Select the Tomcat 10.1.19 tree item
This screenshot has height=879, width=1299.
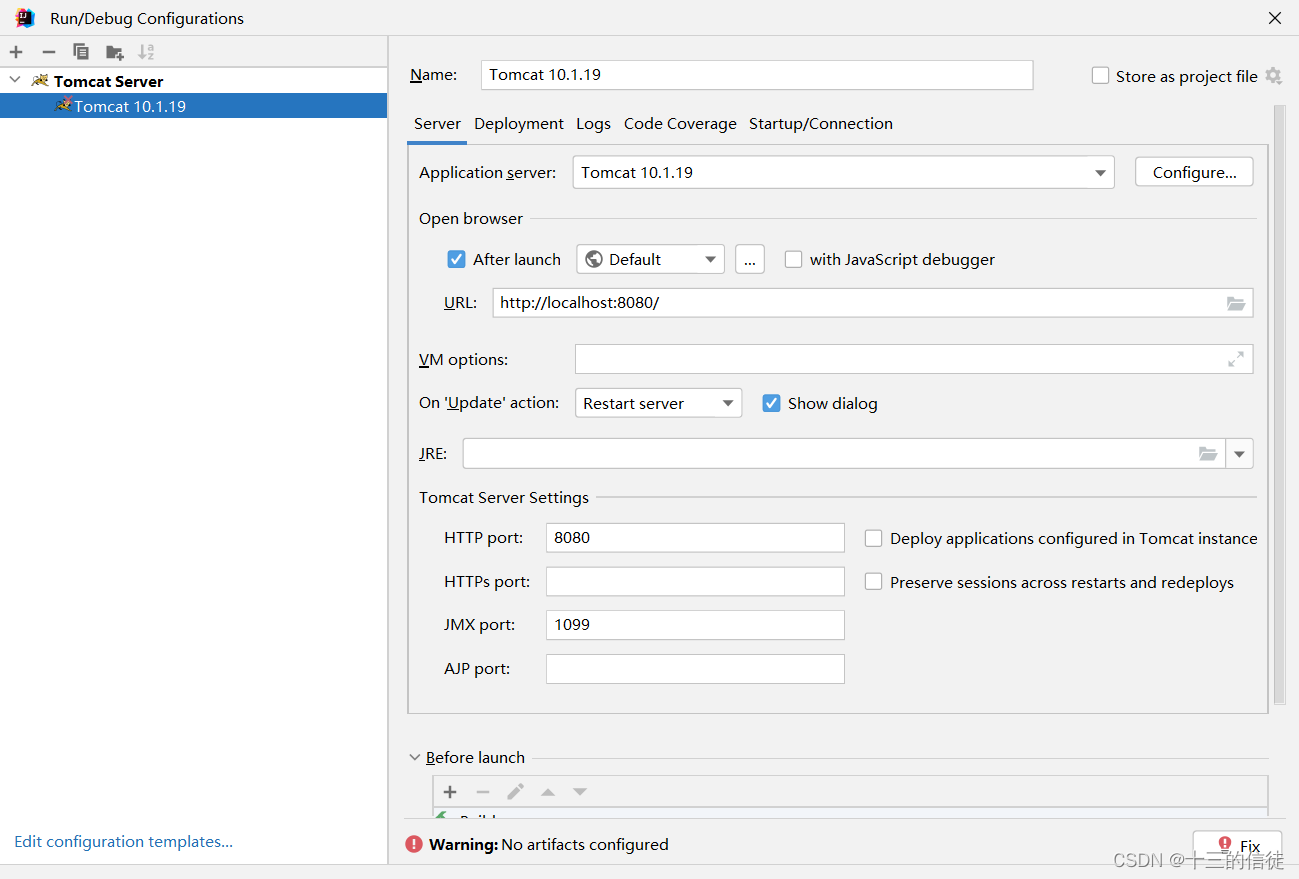pos(193,106)
